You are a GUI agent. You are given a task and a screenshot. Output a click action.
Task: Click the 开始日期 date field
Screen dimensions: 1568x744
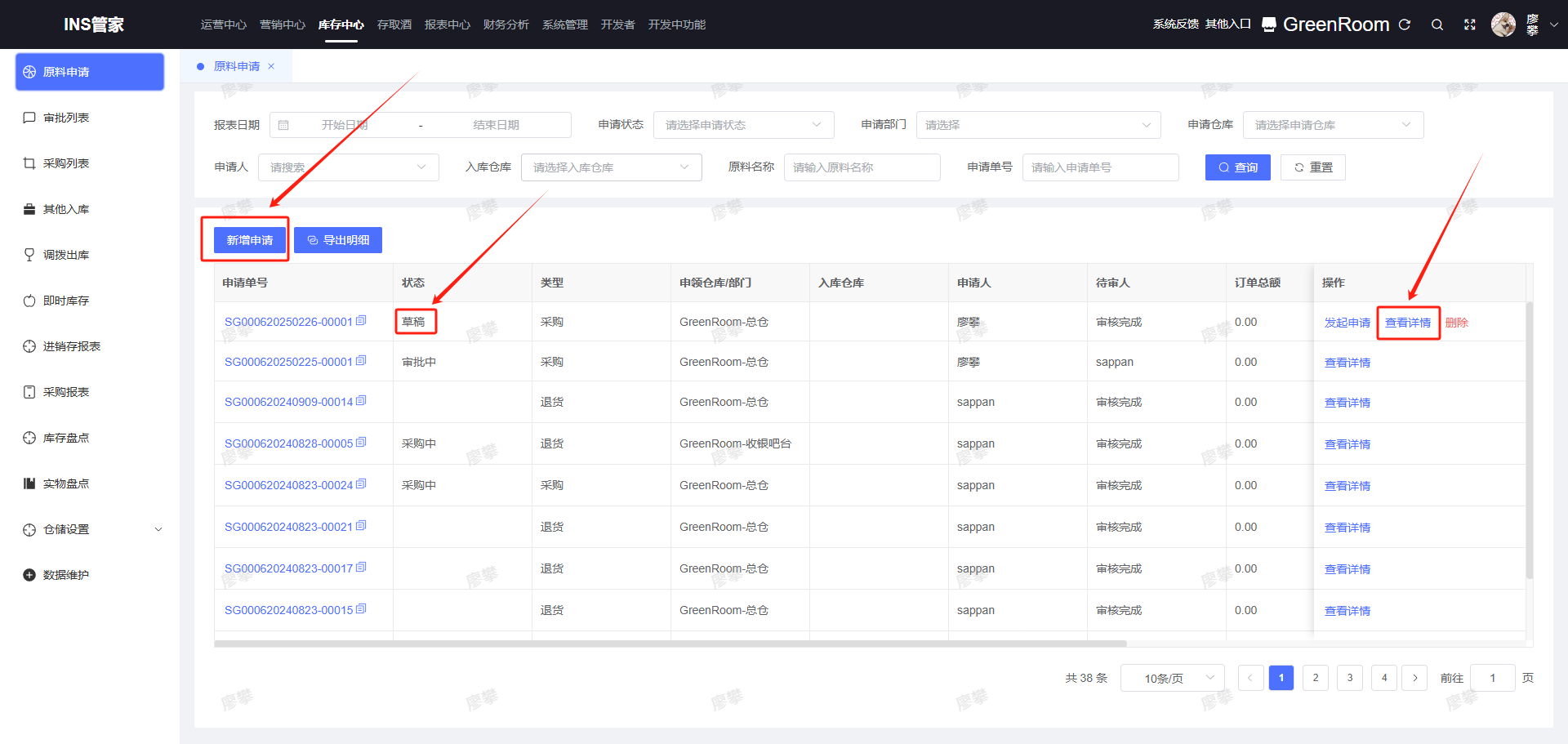(345, 125)
